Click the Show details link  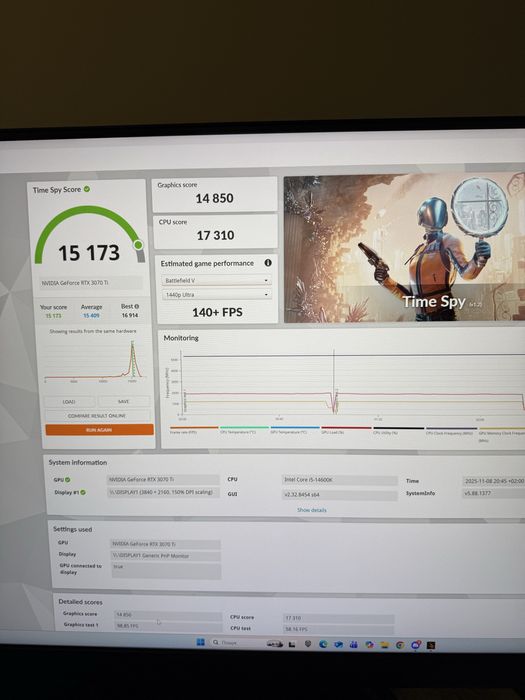[x=312, y=510]
